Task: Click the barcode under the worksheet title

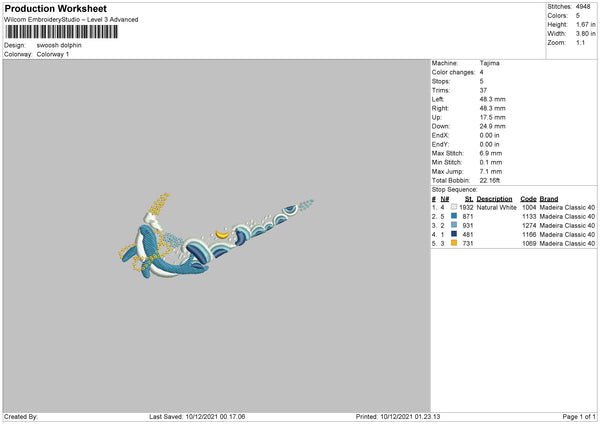Action: pos(62,32)
